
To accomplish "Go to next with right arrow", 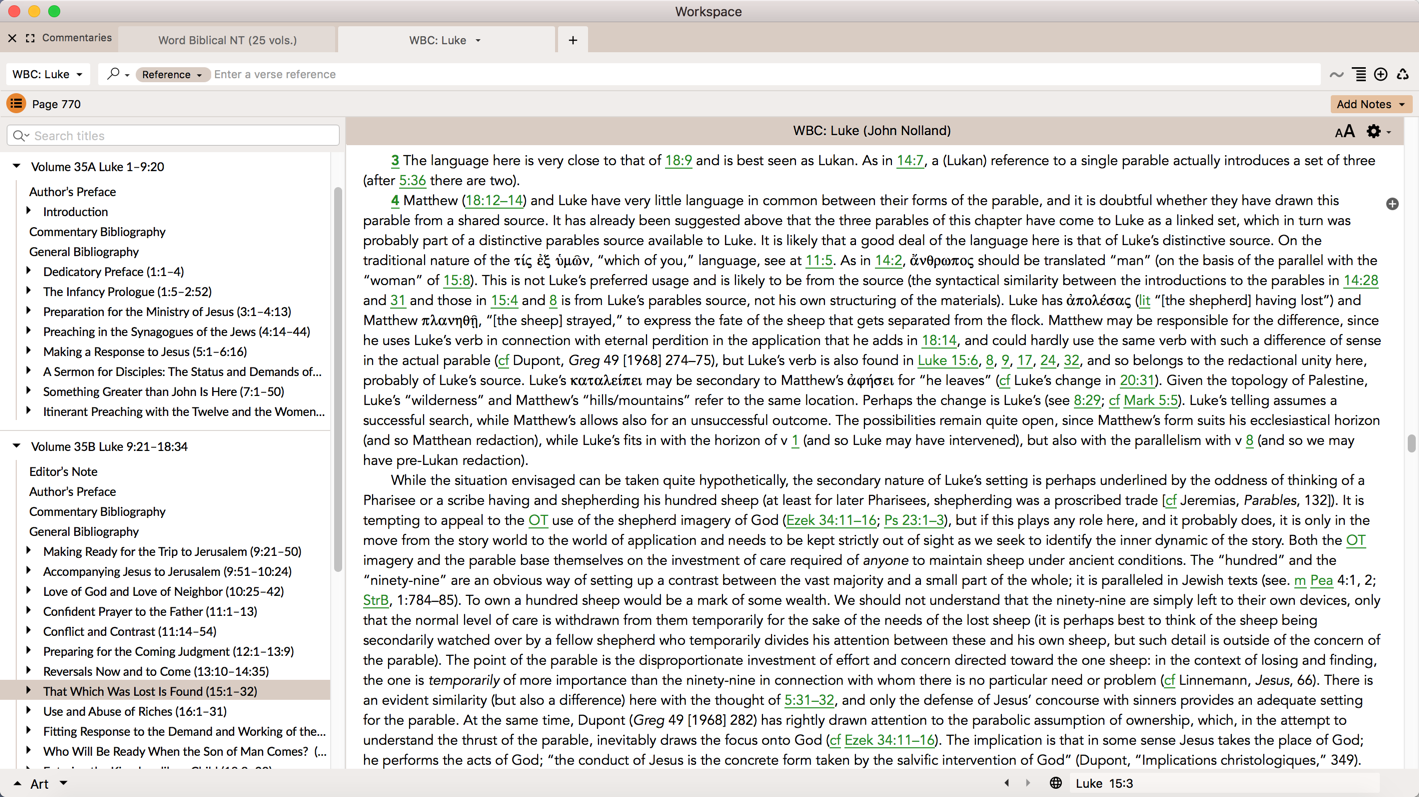I will tap(1028, 783).
